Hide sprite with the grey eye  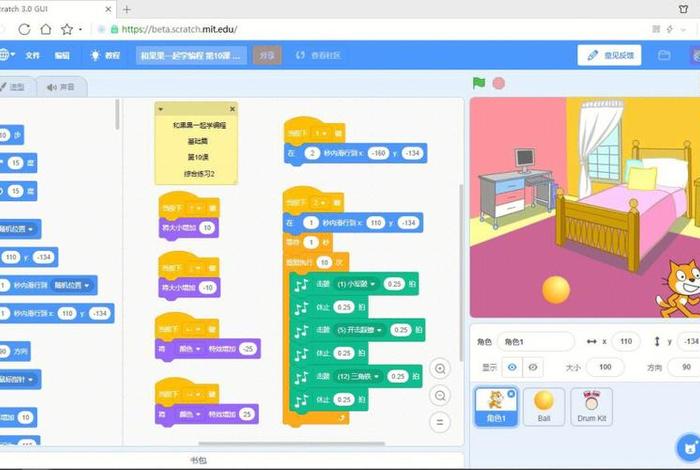533,367
